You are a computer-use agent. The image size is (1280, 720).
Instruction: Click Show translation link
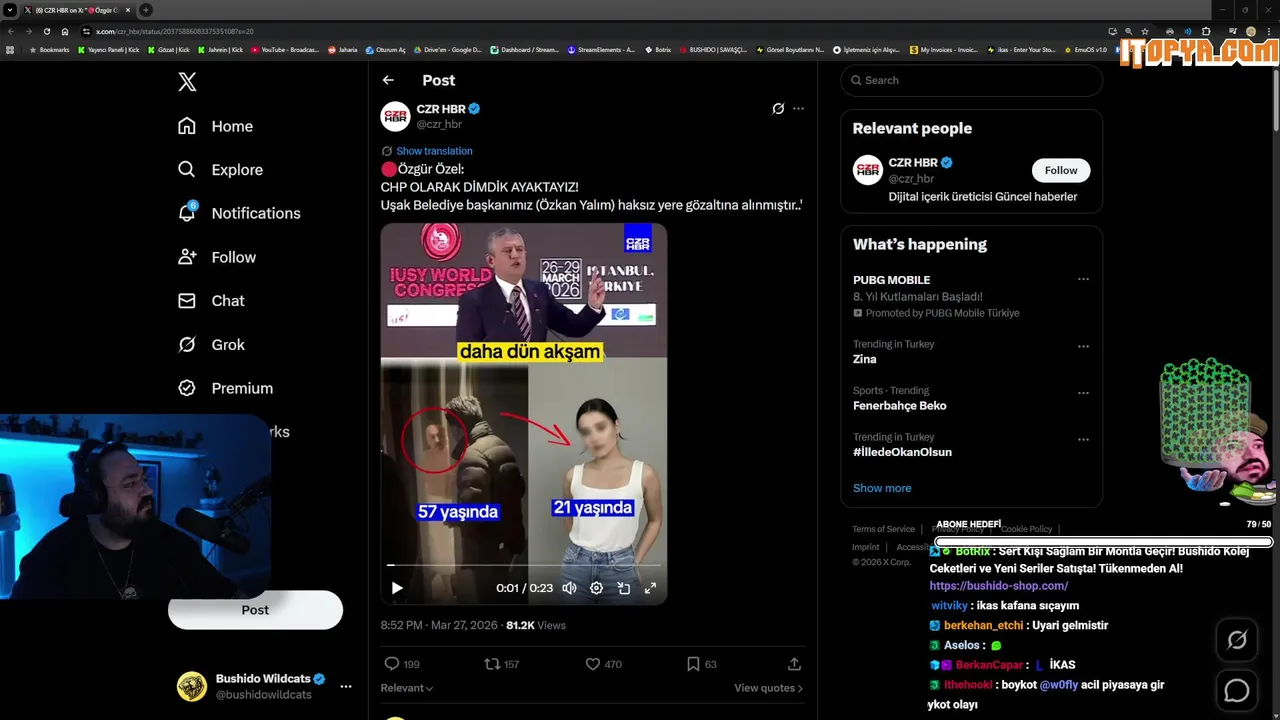(x=434, y=151)
